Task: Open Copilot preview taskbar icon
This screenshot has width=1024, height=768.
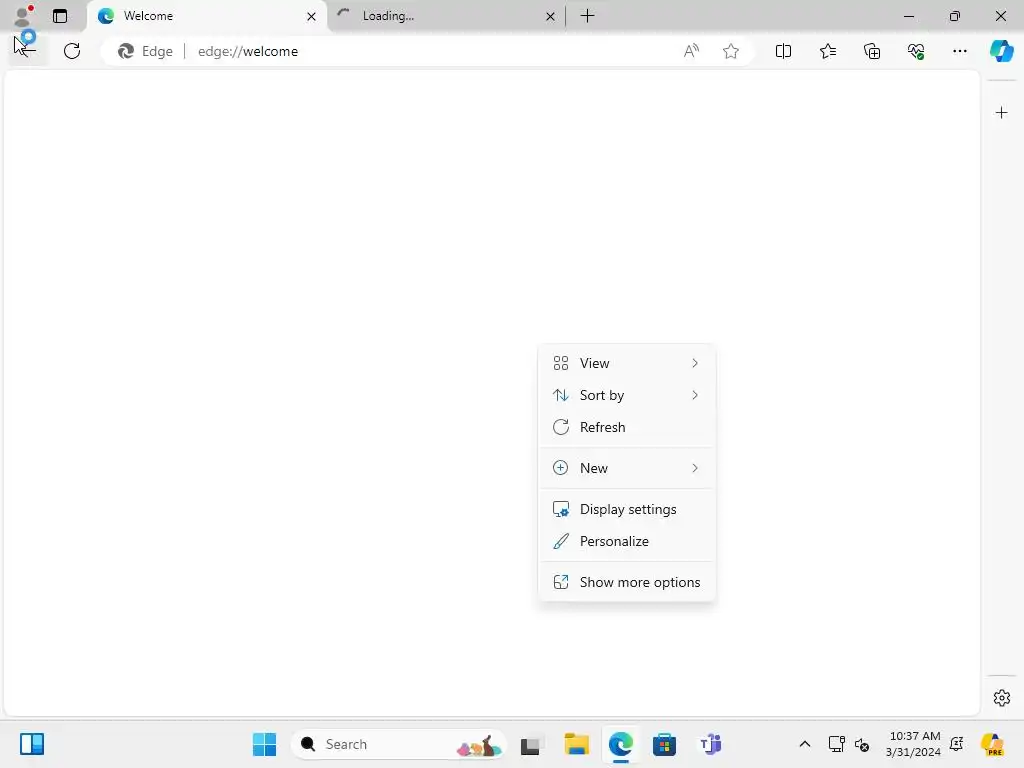Action: point(992,744)
